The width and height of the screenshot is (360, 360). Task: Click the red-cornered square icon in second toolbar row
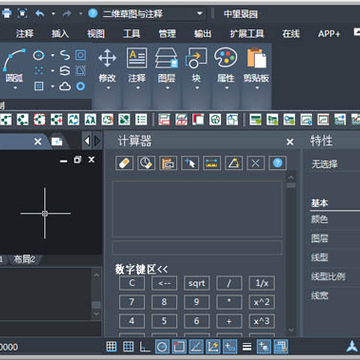[198, 119]
